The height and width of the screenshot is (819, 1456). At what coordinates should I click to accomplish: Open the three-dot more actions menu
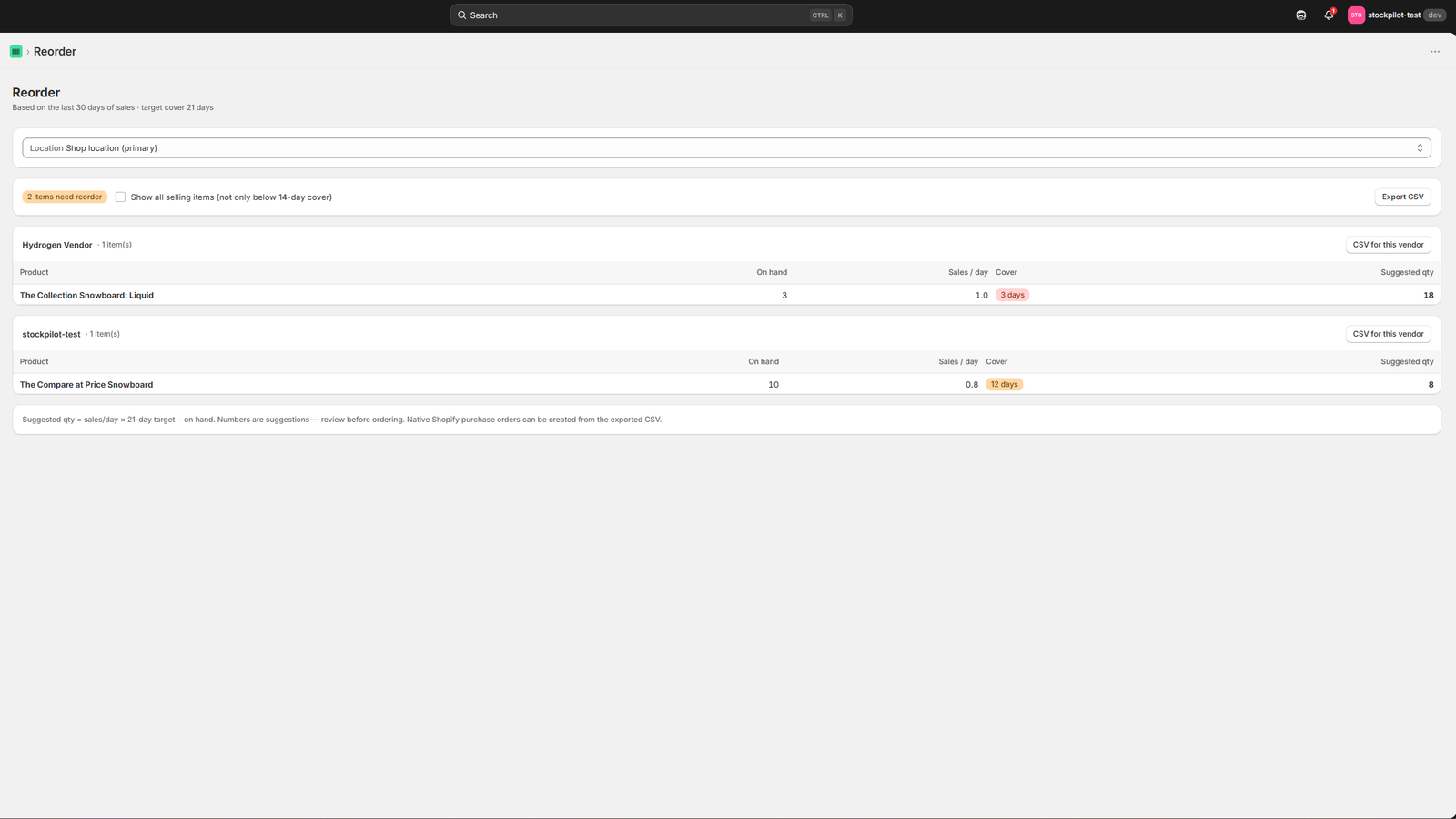click(x=1435, y=52)
